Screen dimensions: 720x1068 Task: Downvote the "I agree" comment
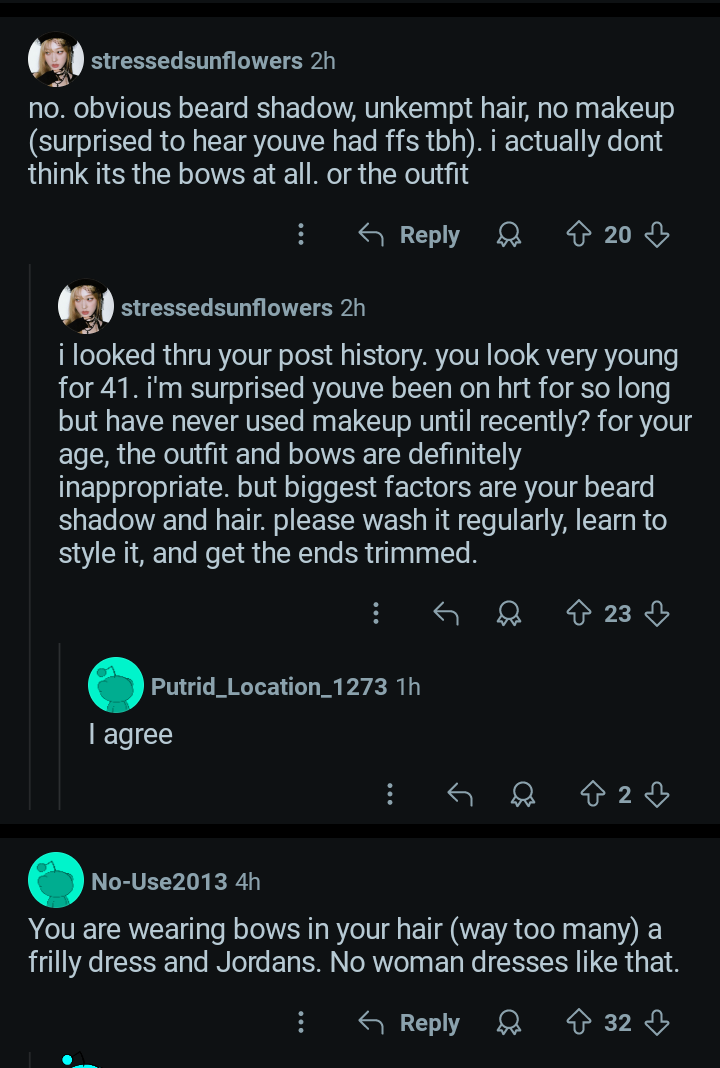click(656, 795)
